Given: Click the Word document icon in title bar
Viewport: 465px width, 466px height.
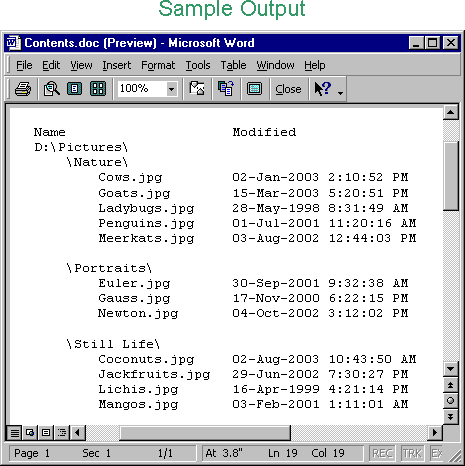Looking at the screenshot, I should (x=13, y=43).
